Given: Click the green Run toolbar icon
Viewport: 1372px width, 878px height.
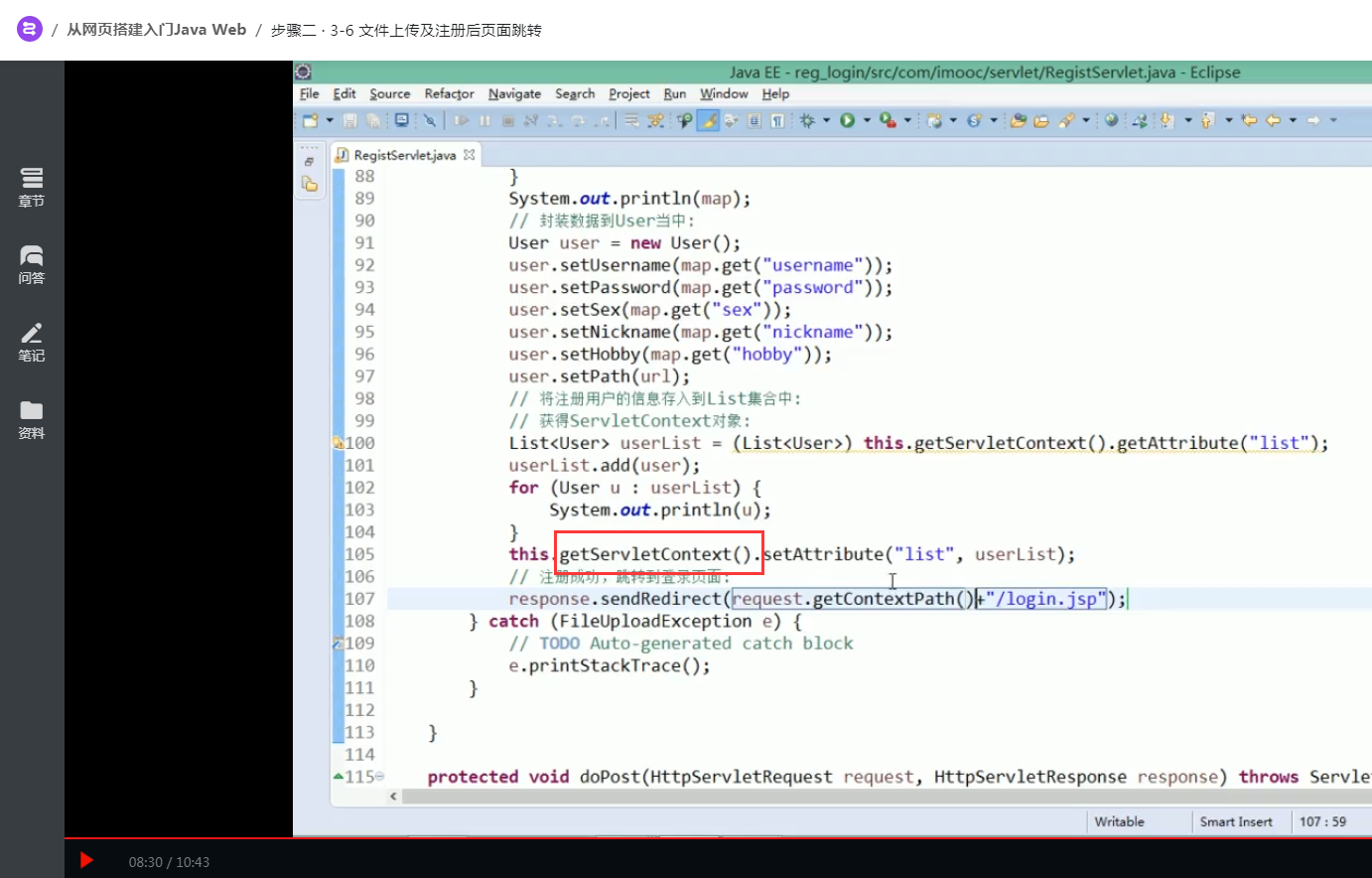Looking at the screenshot, I should coord(847,120).
